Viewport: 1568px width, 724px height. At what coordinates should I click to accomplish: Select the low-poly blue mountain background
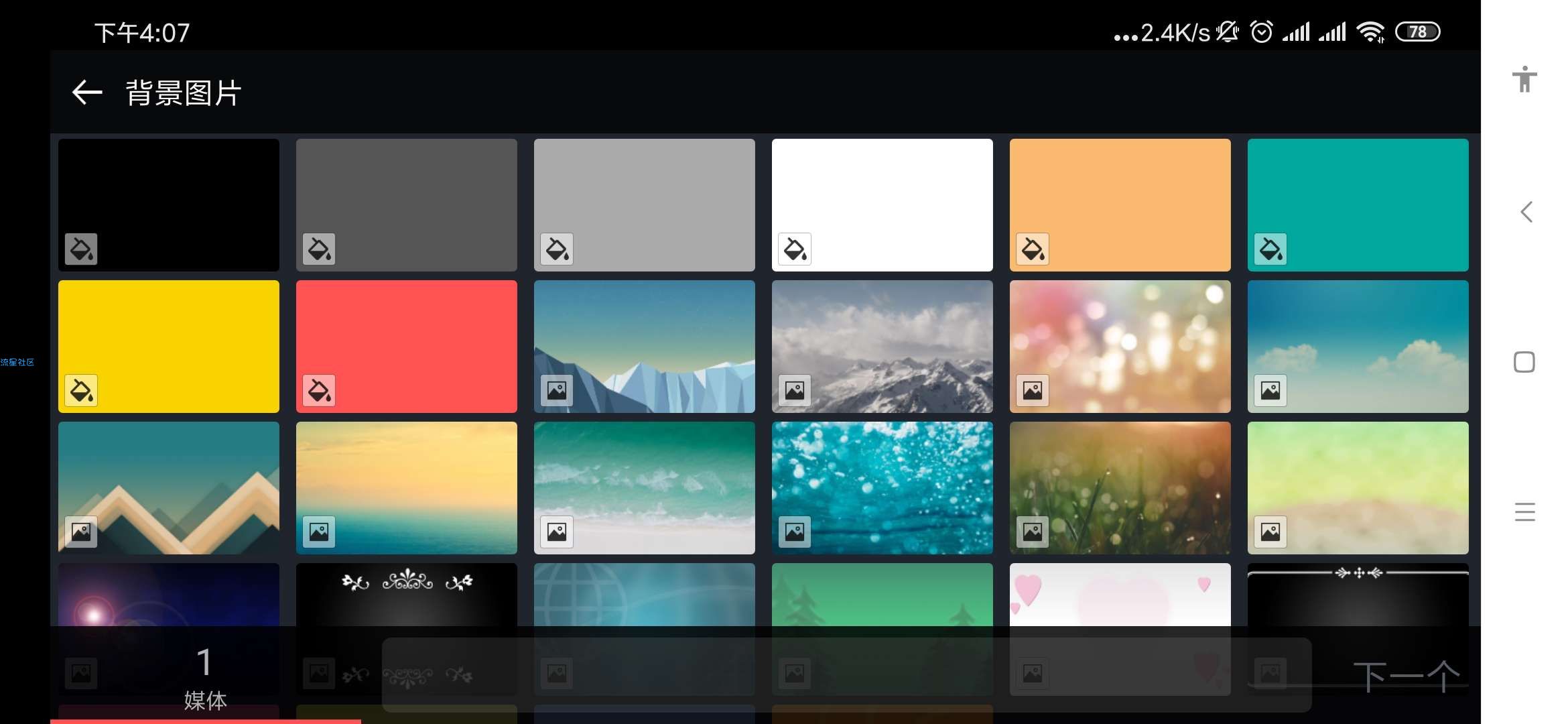[x=645, y=347]
